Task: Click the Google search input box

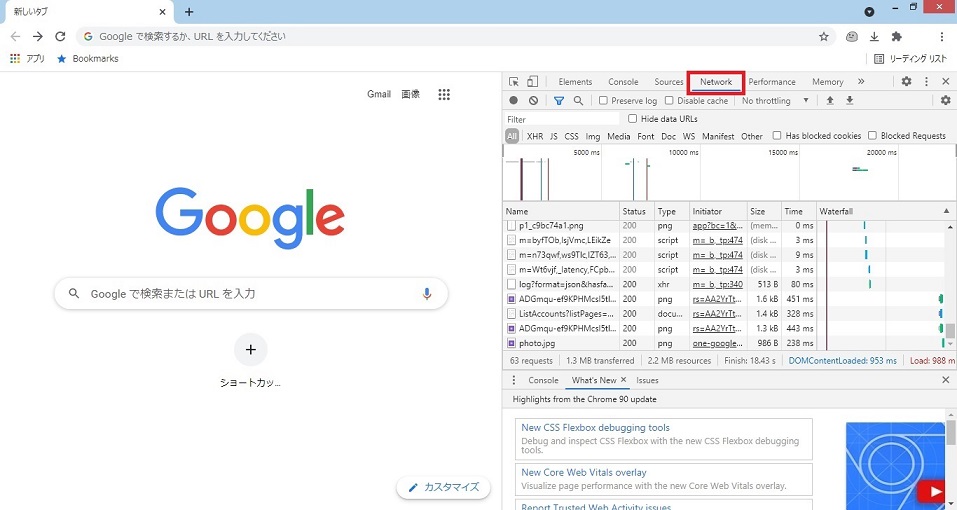Action: 251,293
